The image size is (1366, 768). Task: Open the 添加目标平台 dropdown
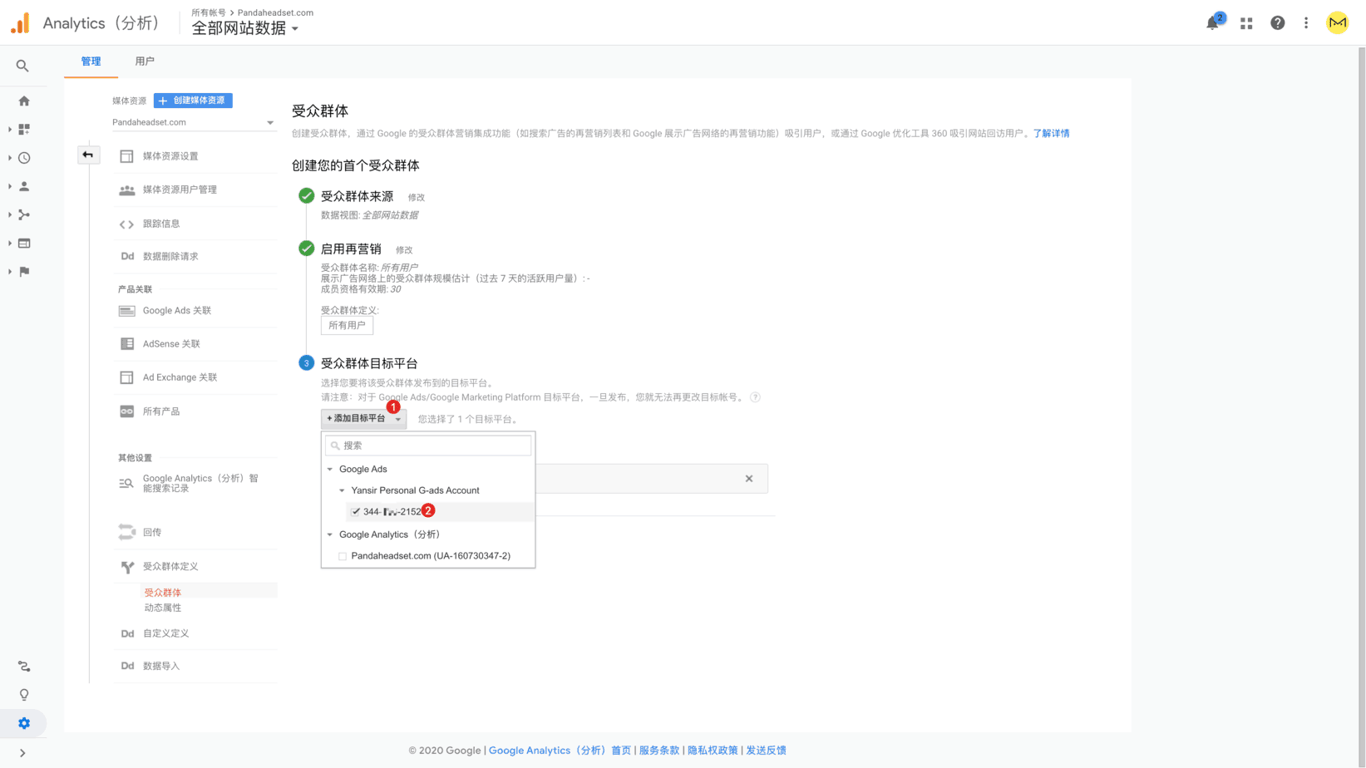pyautogui.click(x=363, y=419)
